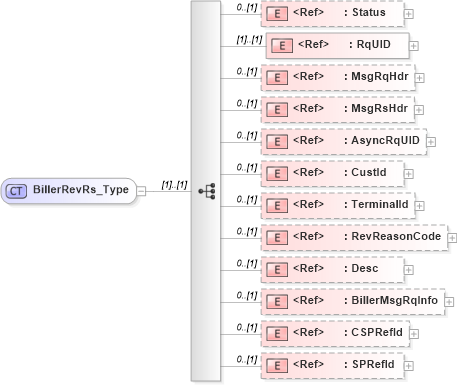The width and height of the screenshot is (457, 385).
Task: Click the 0..[1] cardinality beside Status
Action: click(247, 8)
